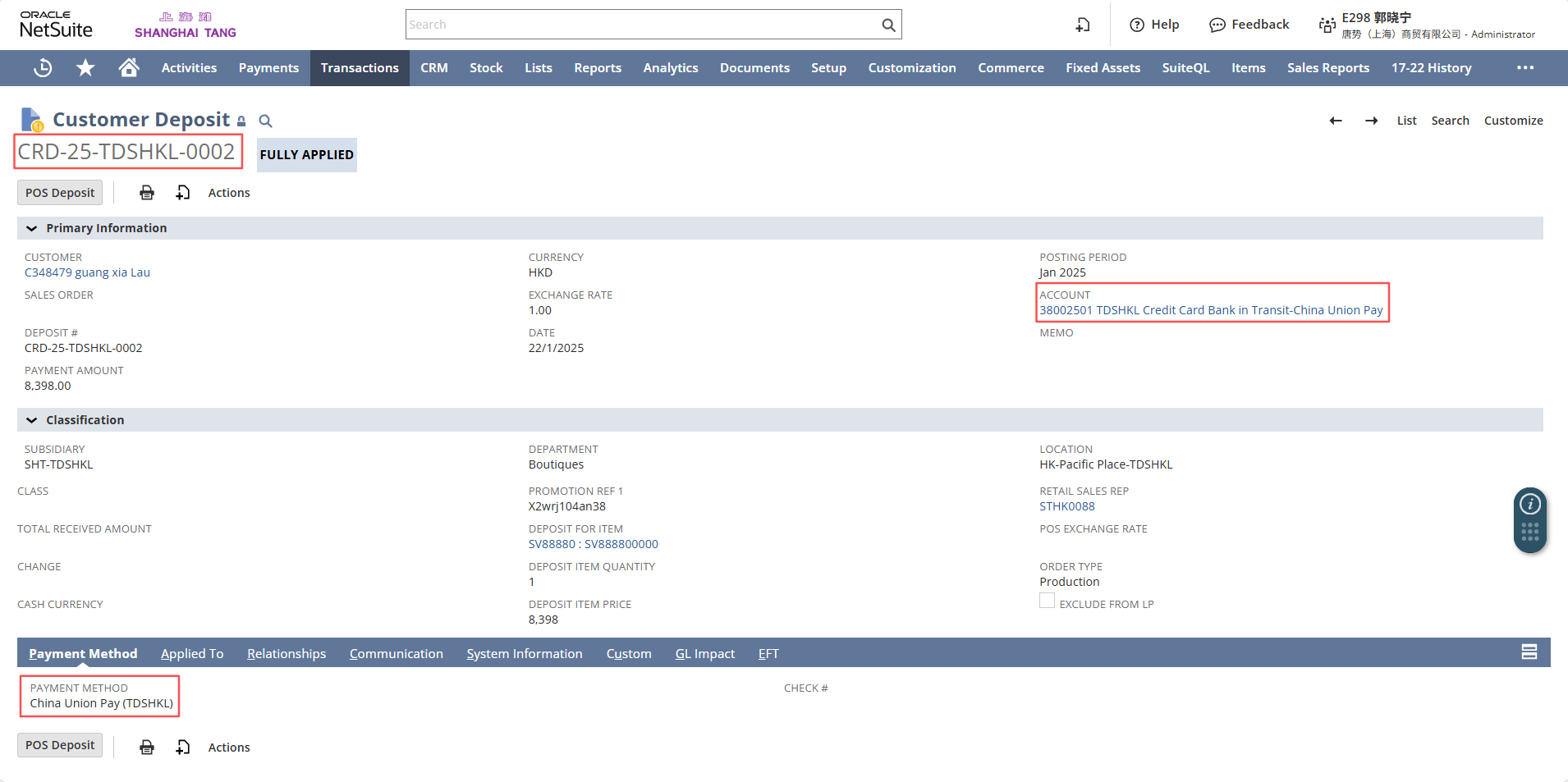Image resolution: width=1568 pixels, height=782 pixels.
Task: Open the role switcher icon
Action: point(1327,25)
